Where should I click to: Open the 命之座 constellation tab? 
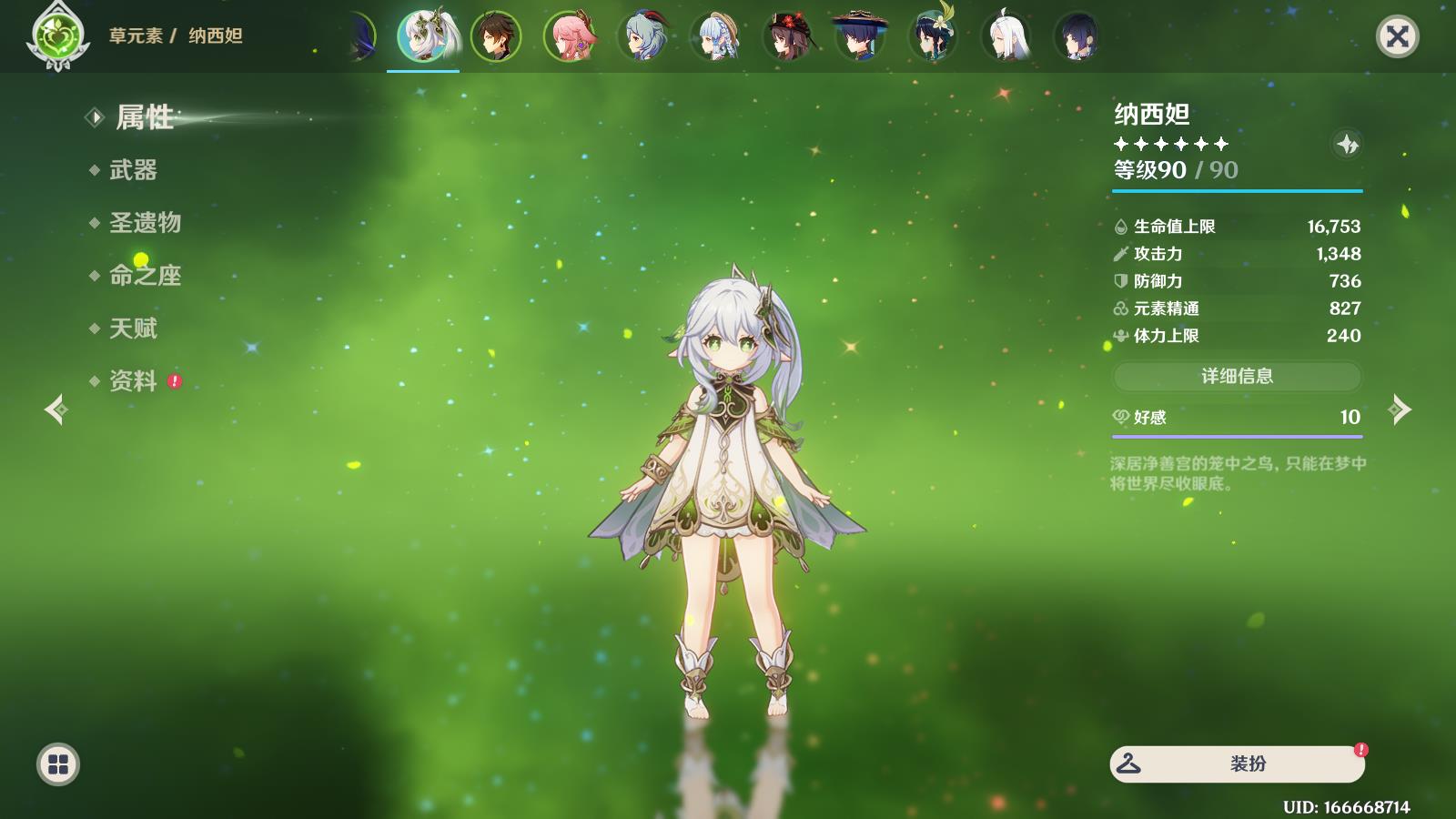tap(145, 276)
